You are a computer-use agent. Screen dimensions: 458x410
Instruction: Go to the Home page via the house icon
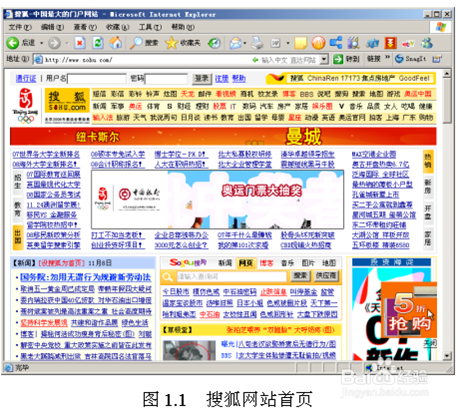click(115, 43)
